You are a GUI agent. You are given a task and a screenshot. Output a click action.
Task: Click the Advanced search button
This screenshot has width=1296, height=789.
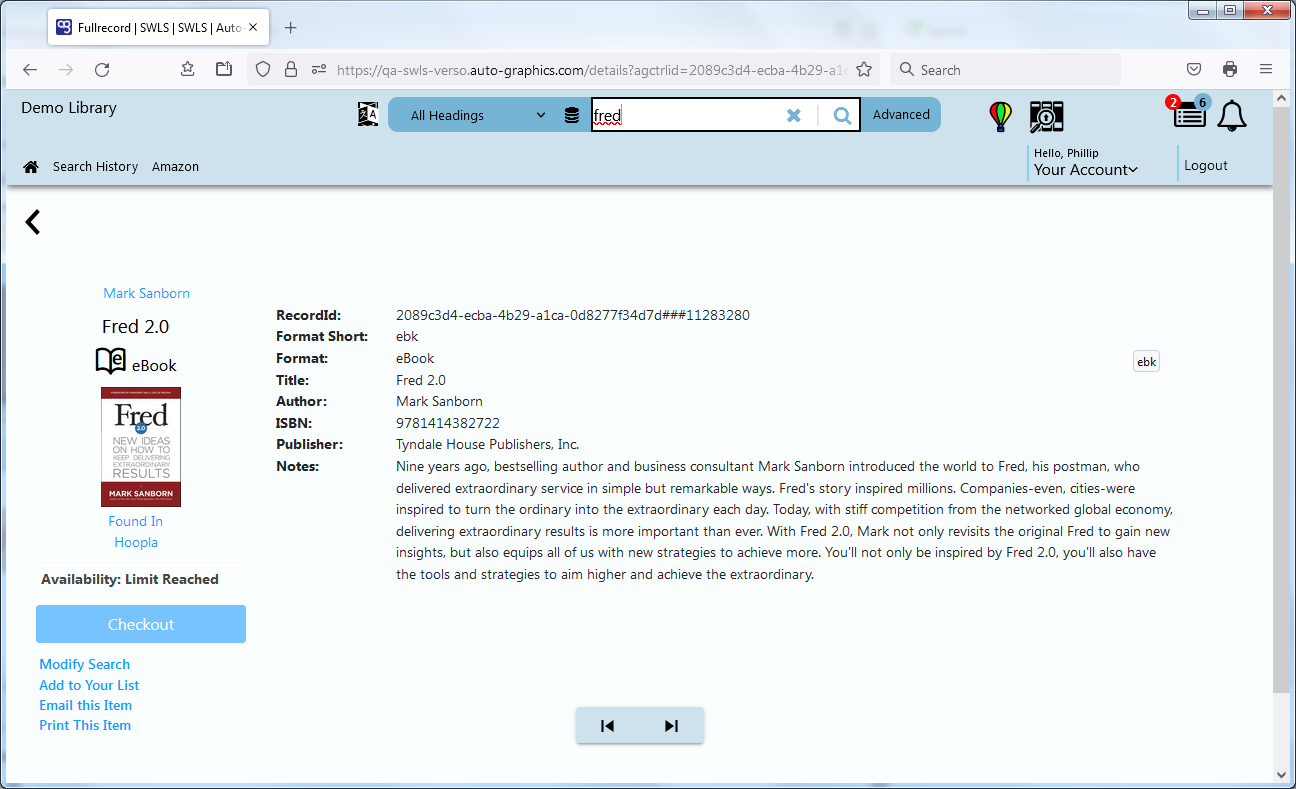coord(901,115)
